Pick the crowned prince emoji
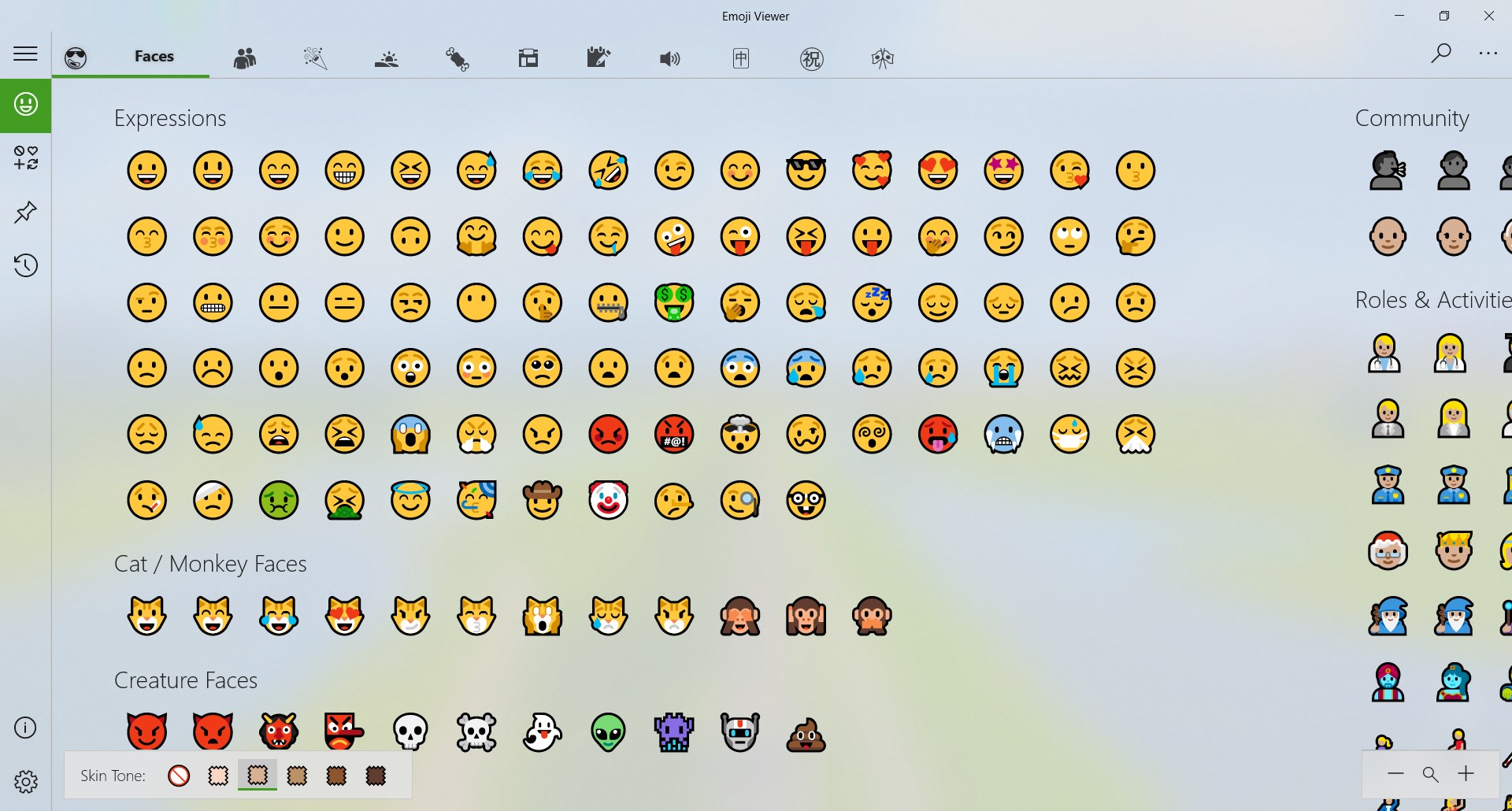 [x=1454, y=550]
